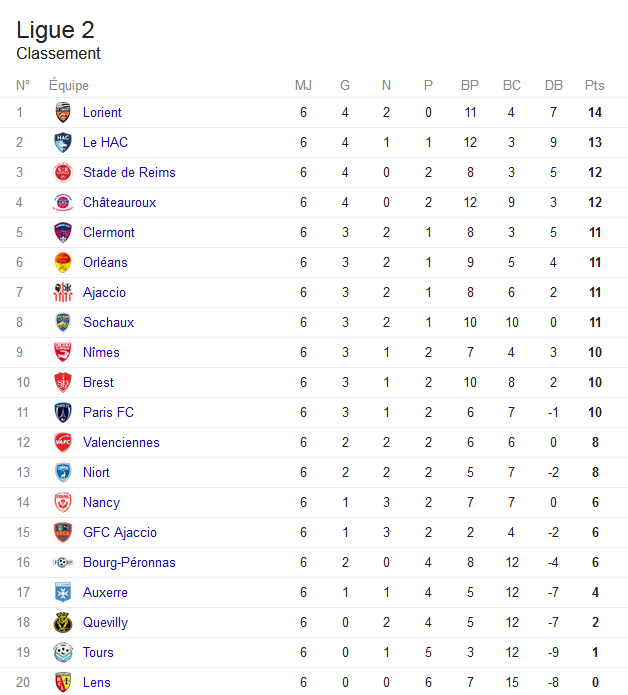Open the Nîmes team page link
The height and width of the screenshot is (695, 628).
101,352
